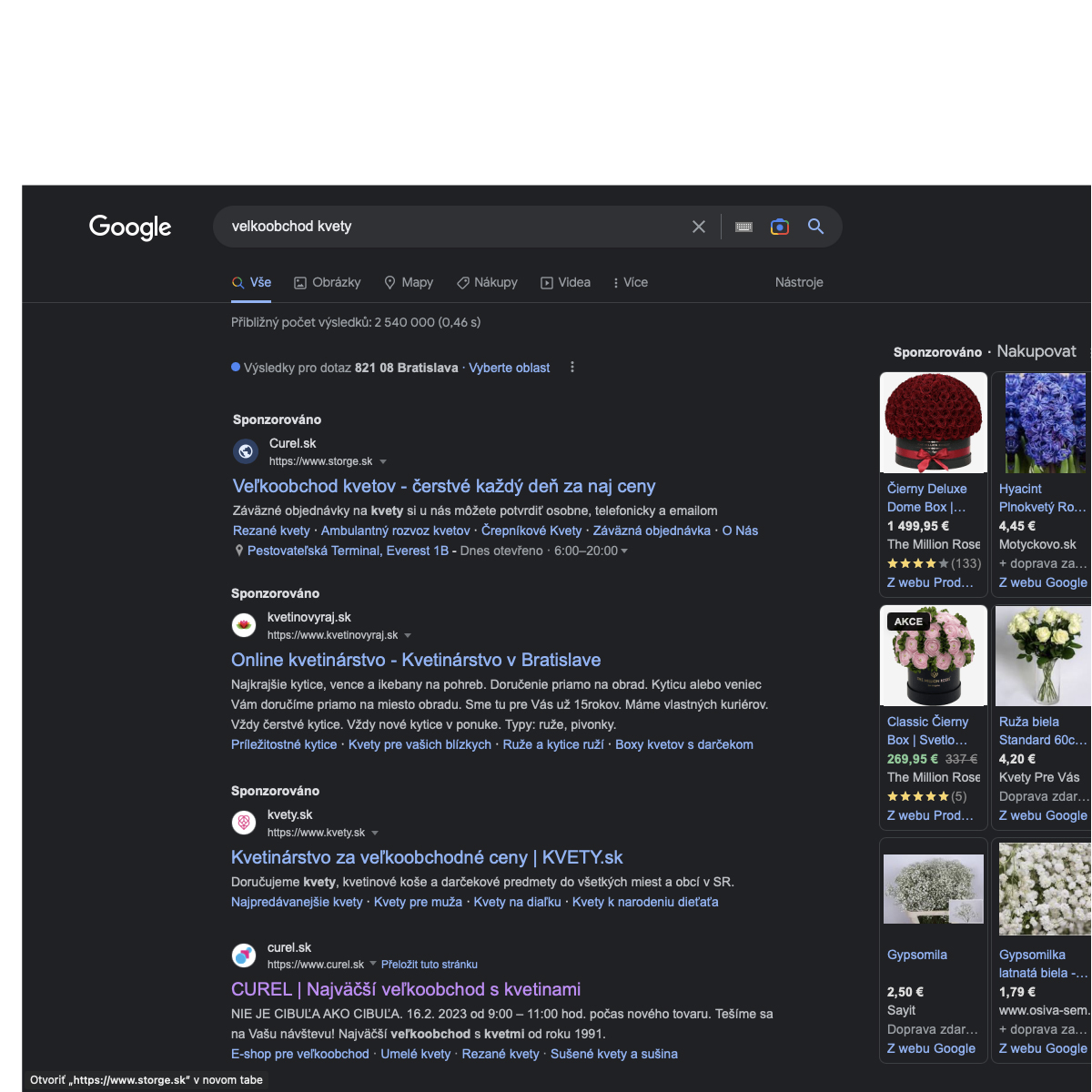Click Z webu Google under Hyacint
The width and height of the screenshot is (1092, 1092).
[x=1043, y=582]
